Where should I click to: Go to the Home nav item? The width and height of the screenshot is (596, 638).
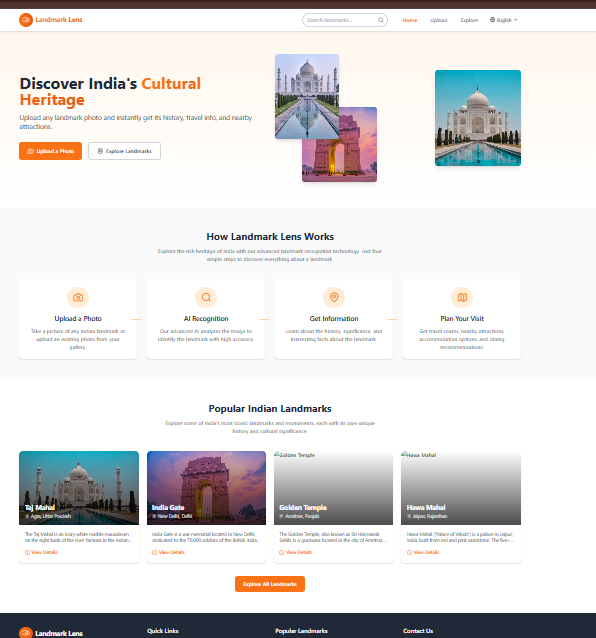pos(410,20)
